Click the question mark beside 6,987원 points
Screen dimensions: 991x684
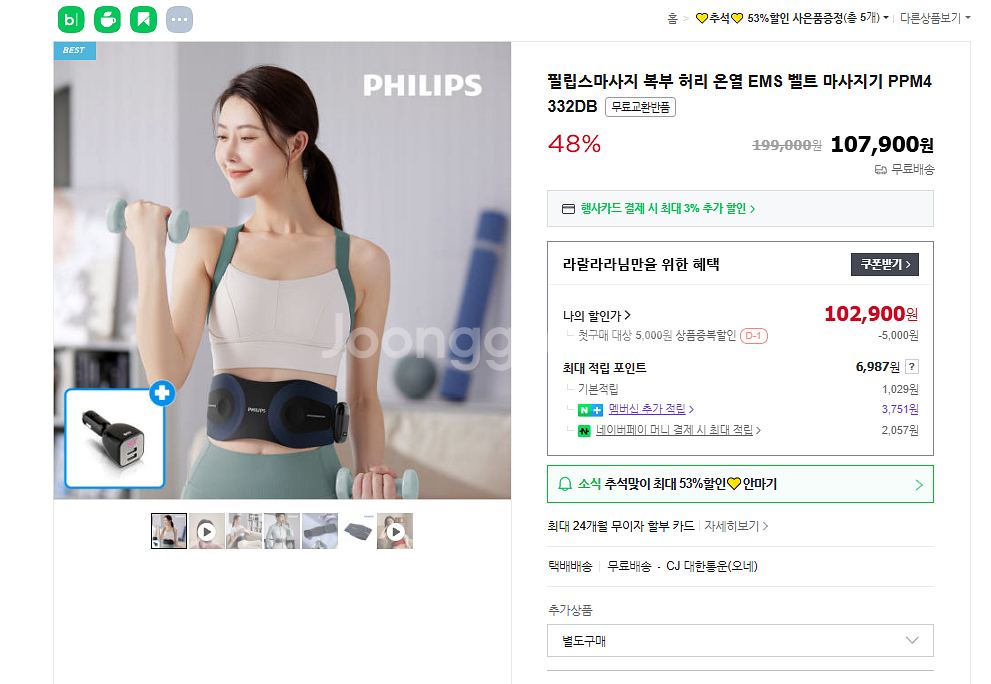coord(911,367)
